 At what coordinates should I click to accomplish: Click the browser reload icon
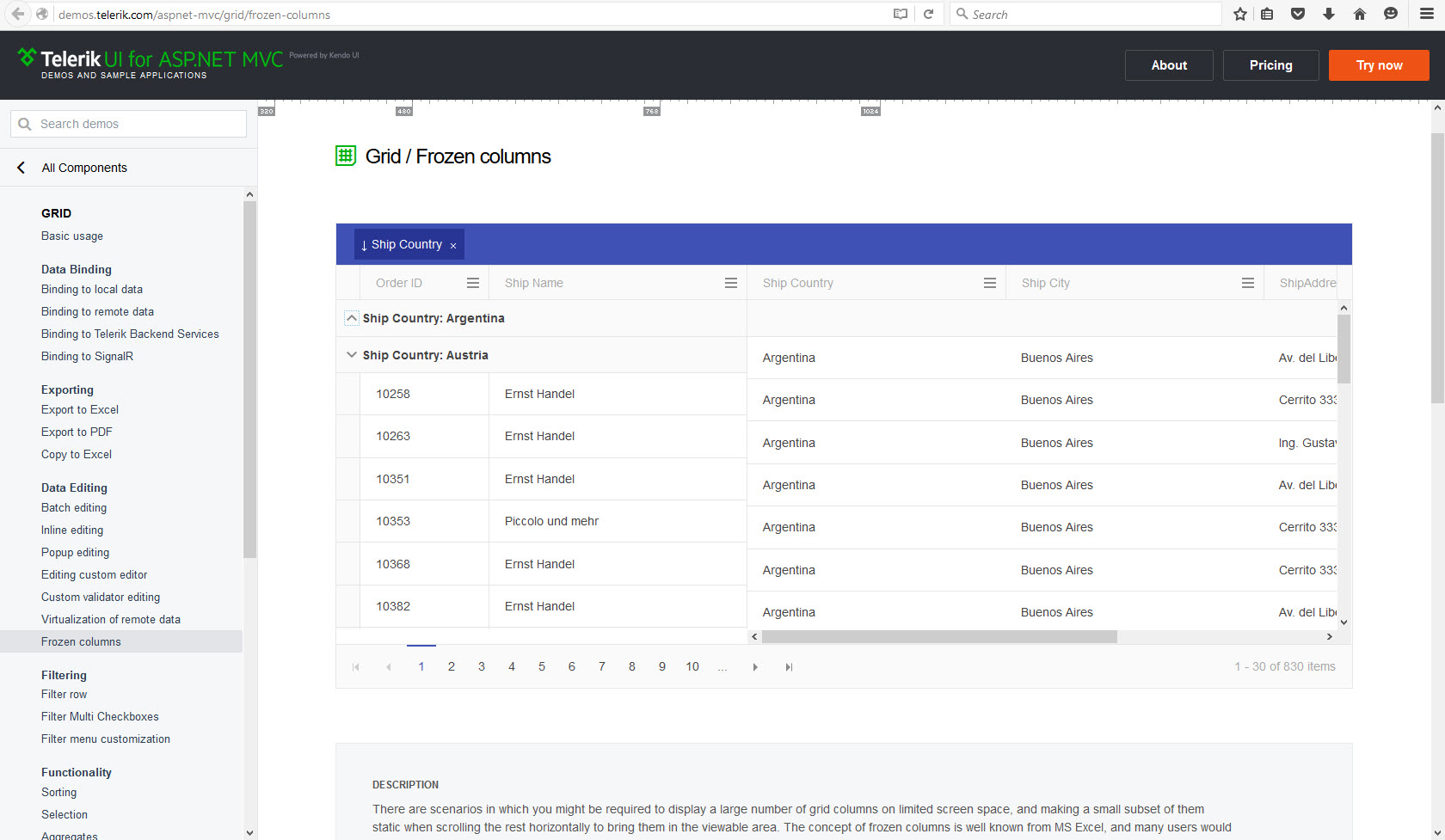tap(929, 14)
